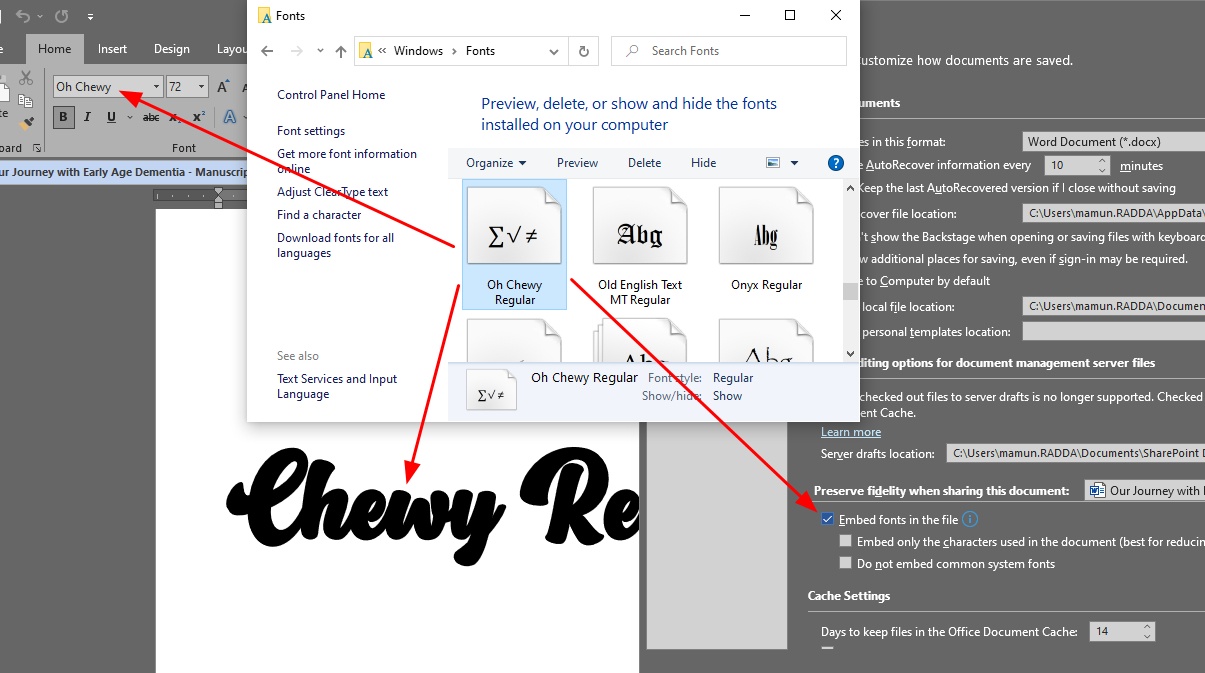Image resolution: width=1205 pixels, height=673 pixels.
Task: Open the Find a character link
Action: (319, 215)
